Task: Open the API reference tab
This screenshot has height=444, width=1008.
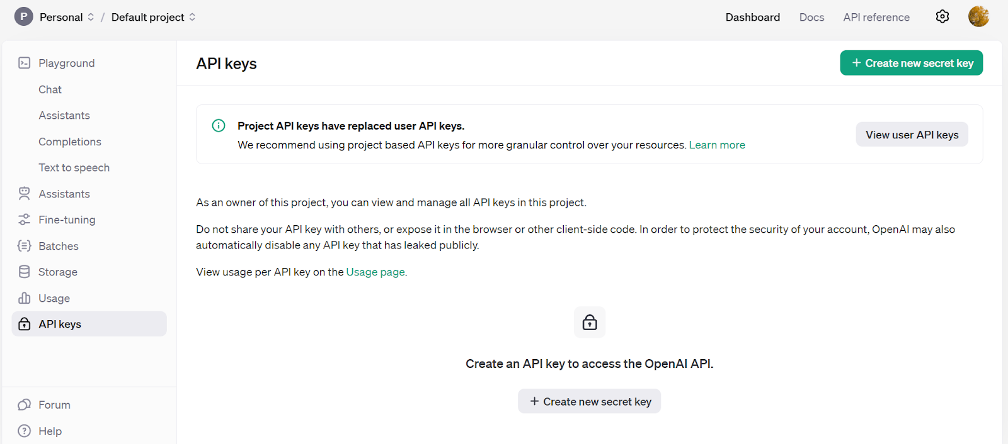Action: click(876, 17)
